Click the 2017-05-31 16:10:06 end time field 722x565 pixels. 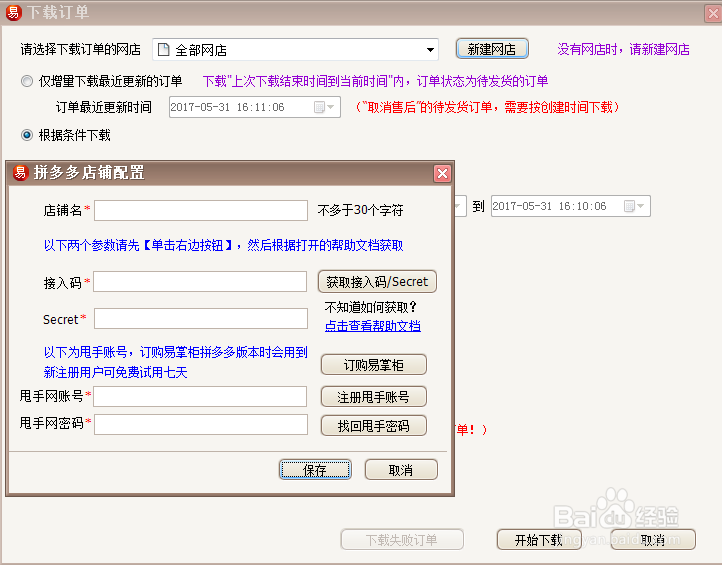tap(571, 206)
